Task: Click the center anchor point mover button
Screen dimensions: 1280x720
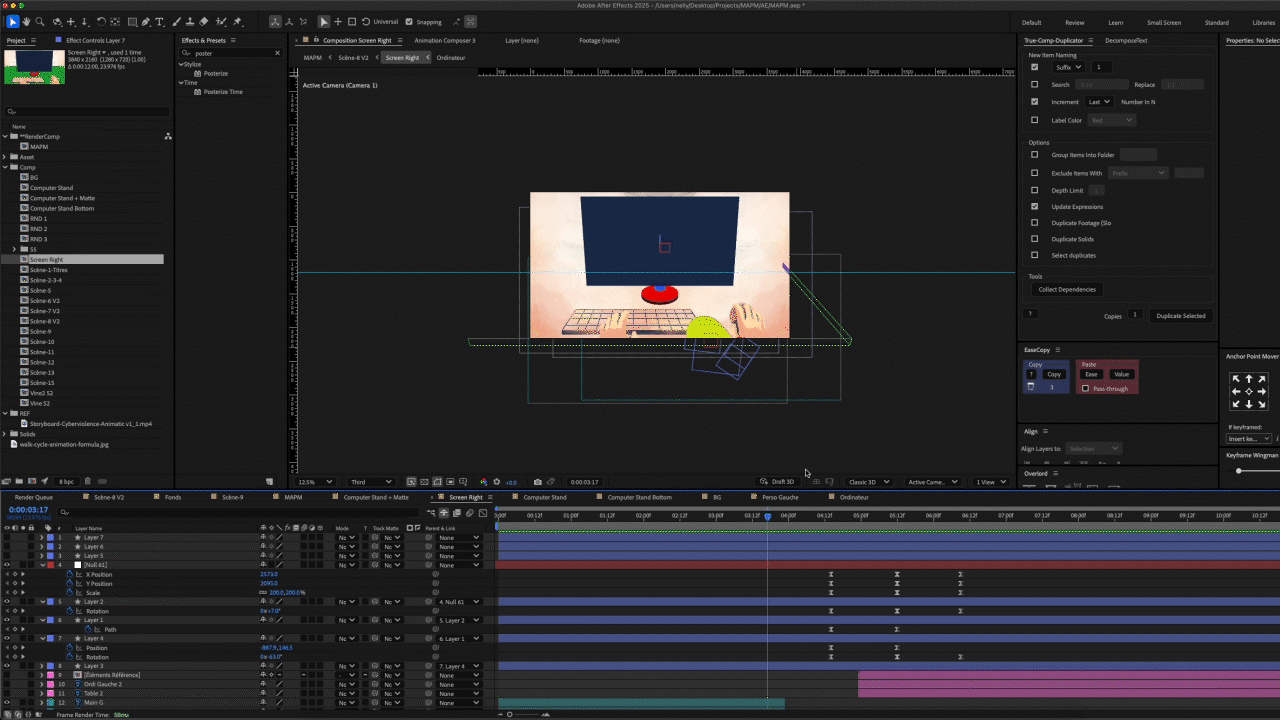Action: click(1249, 392)
